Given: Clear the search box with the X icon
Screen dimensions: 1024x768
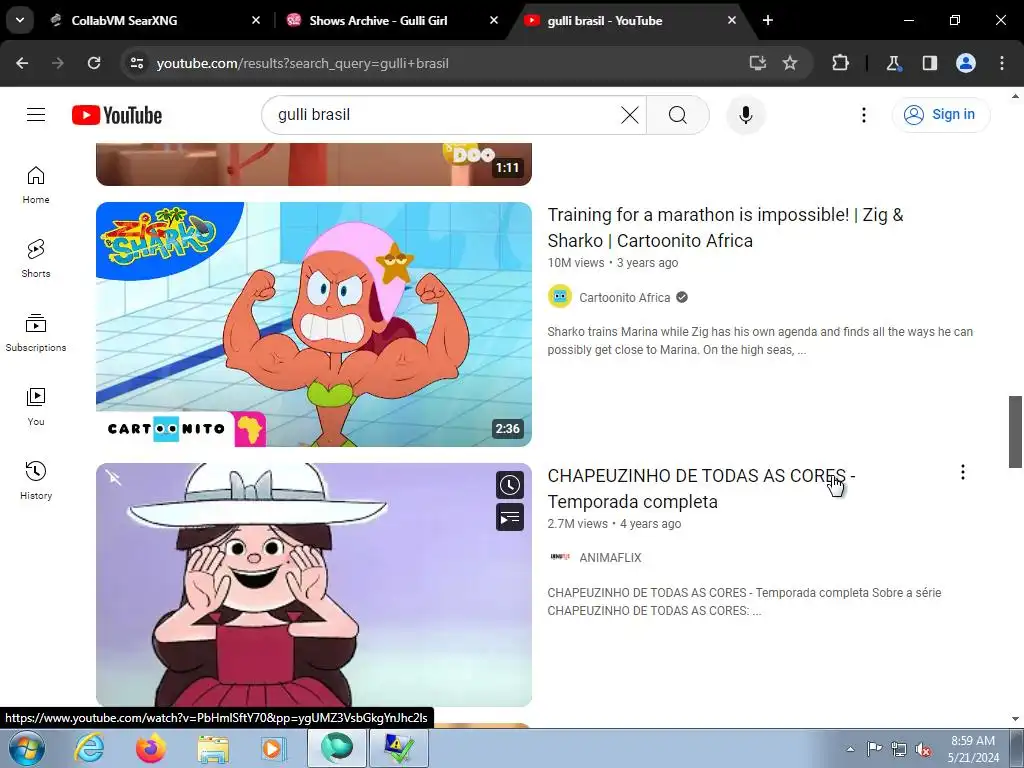Looking at the screenshot, I should point(630,115).
